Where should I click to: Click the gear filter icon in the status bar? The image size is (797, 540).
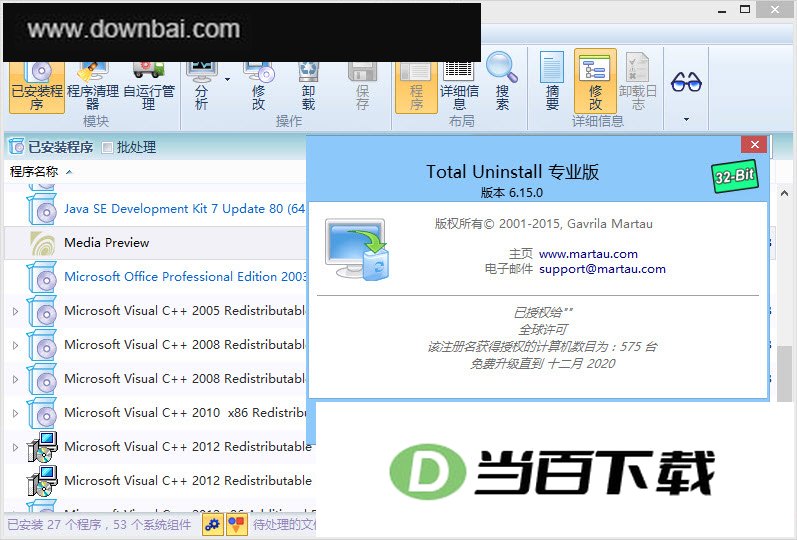(x=212, y=524)
